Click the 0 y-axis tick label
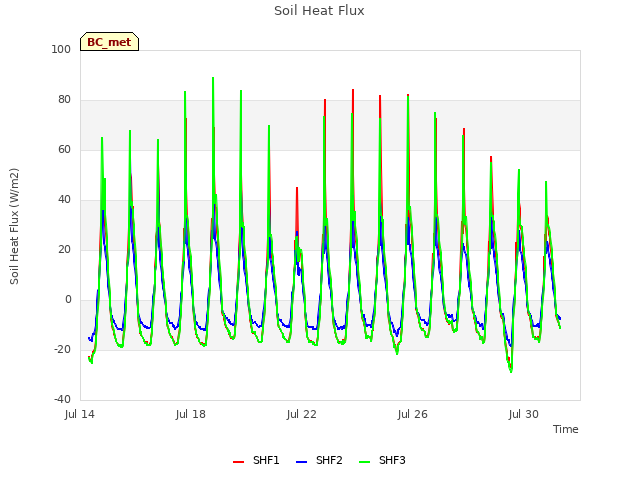The width and height of the screenshot is (640, 480). (68, 300)
